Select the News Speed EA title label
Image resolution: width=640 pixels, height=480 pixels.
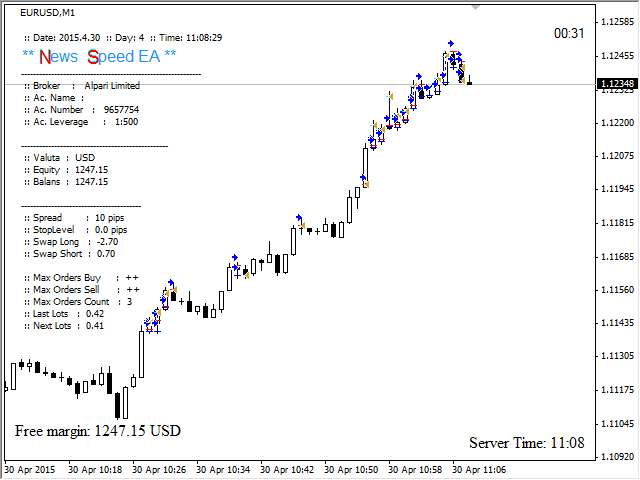[x=99, y=56]
